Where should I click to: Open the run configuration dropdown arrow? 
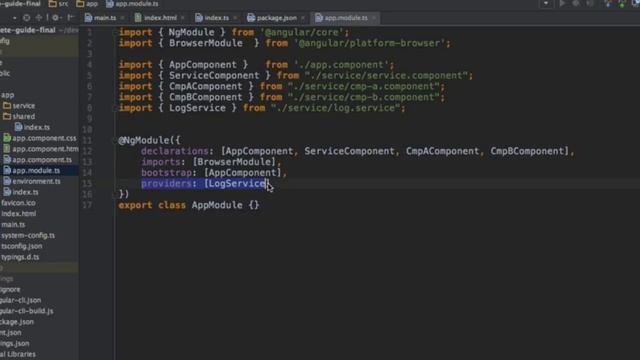pyautogui.click(x=546, y=4)
